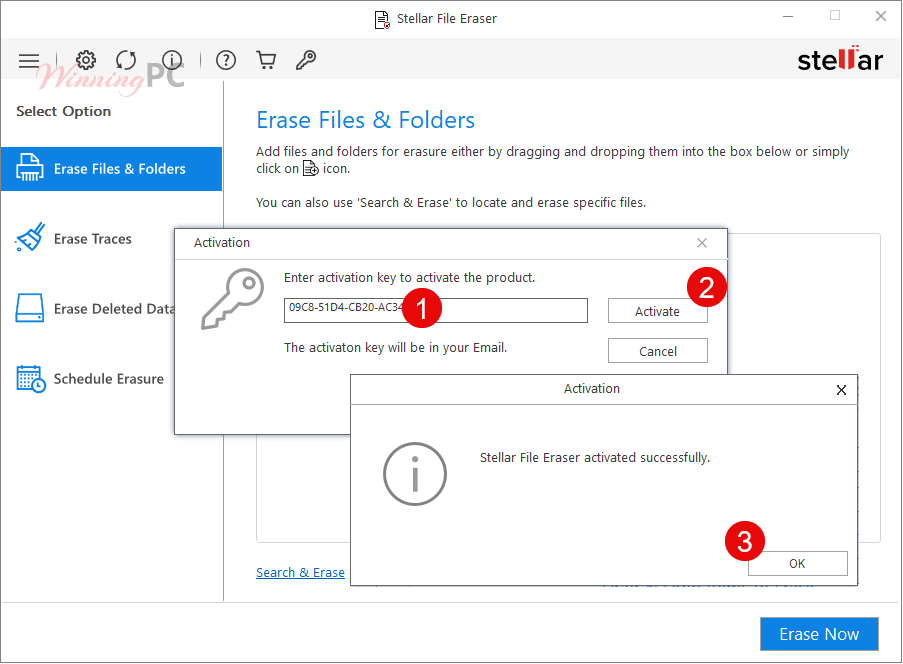Open help with the question mark icon

point(226,60)
